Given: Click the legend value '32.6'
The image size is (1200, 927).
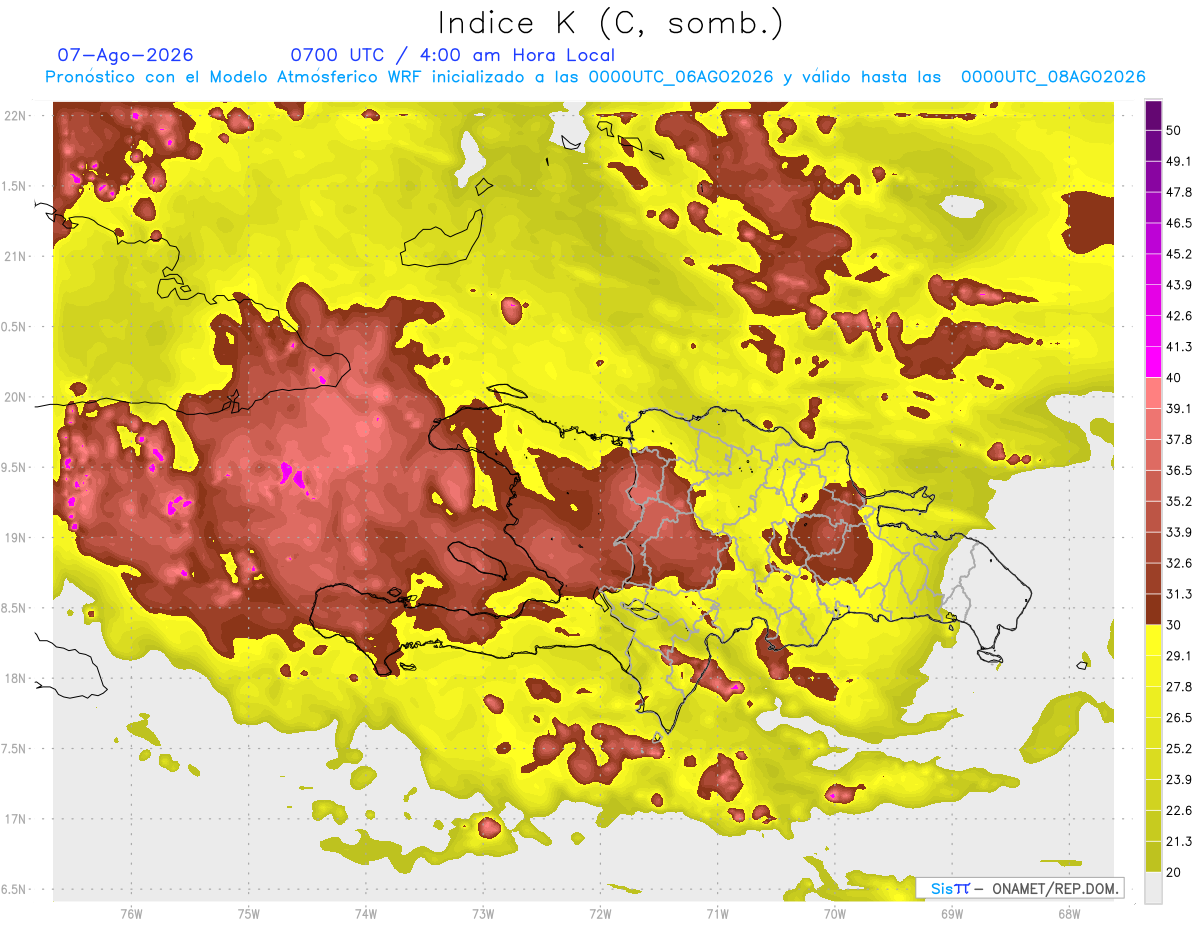Looking at the screenshot, I should [1179, 563].
